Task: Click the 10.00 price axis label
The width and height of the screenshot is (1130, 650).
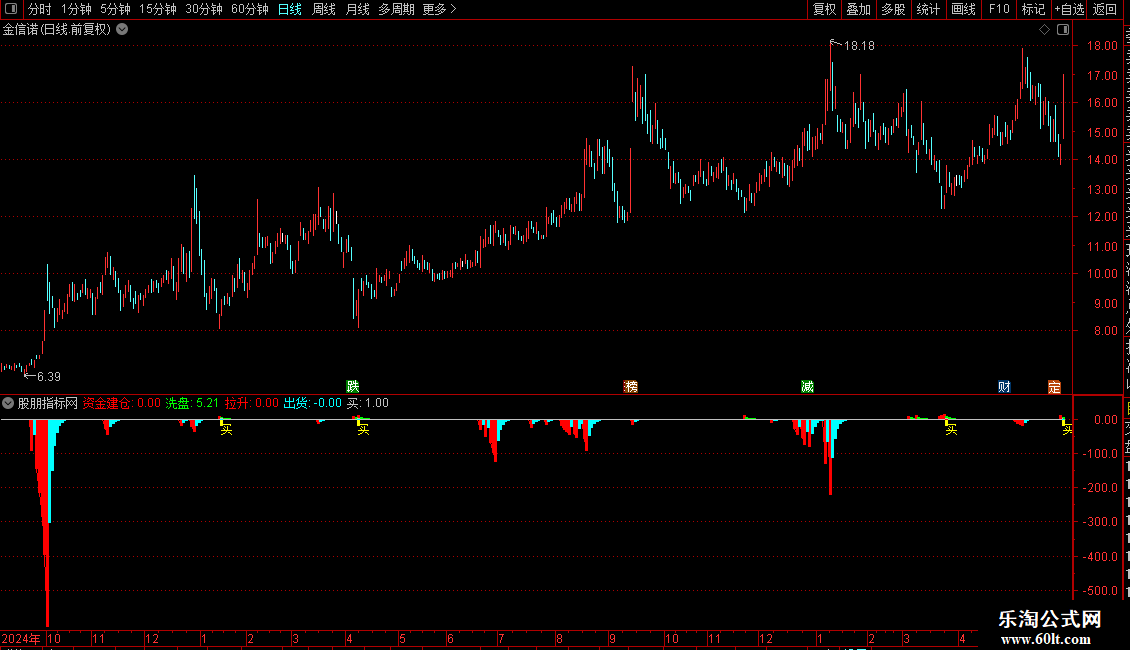Action: coord(1103,274)
